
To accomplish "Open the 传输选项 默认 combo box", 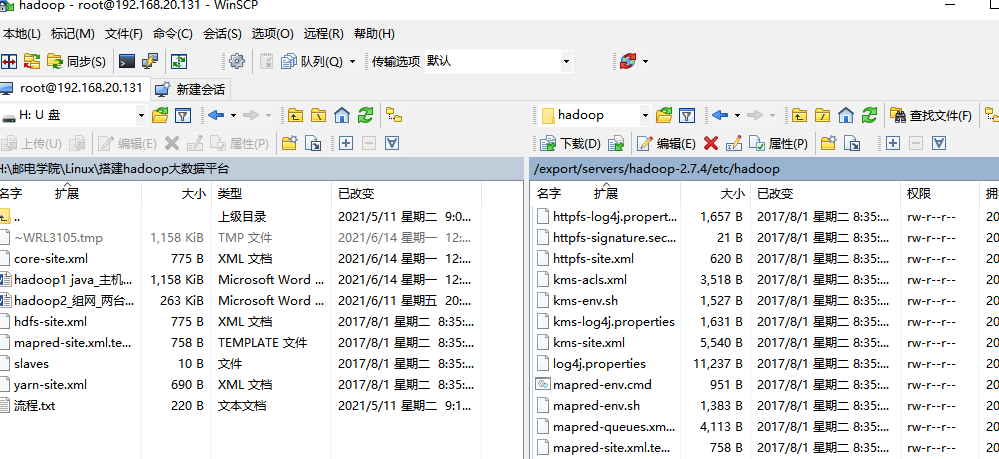I will point(498,61).
